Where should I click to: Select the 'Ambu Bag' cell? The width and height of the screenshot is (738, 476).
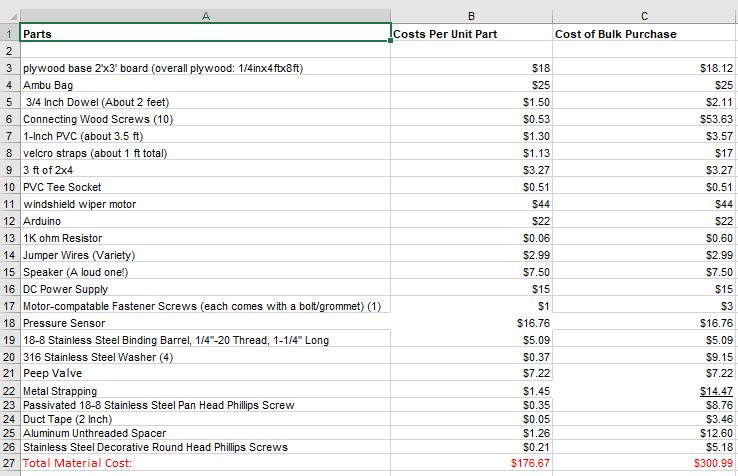pyautogui.click(x=205, y=85)
